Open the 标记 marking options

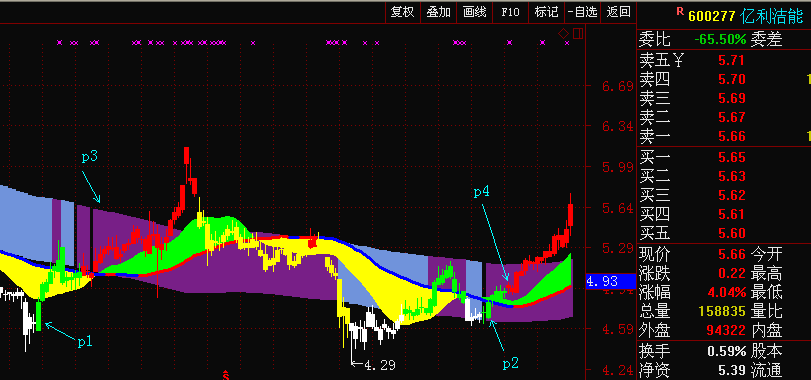click(x=546, y=12)
